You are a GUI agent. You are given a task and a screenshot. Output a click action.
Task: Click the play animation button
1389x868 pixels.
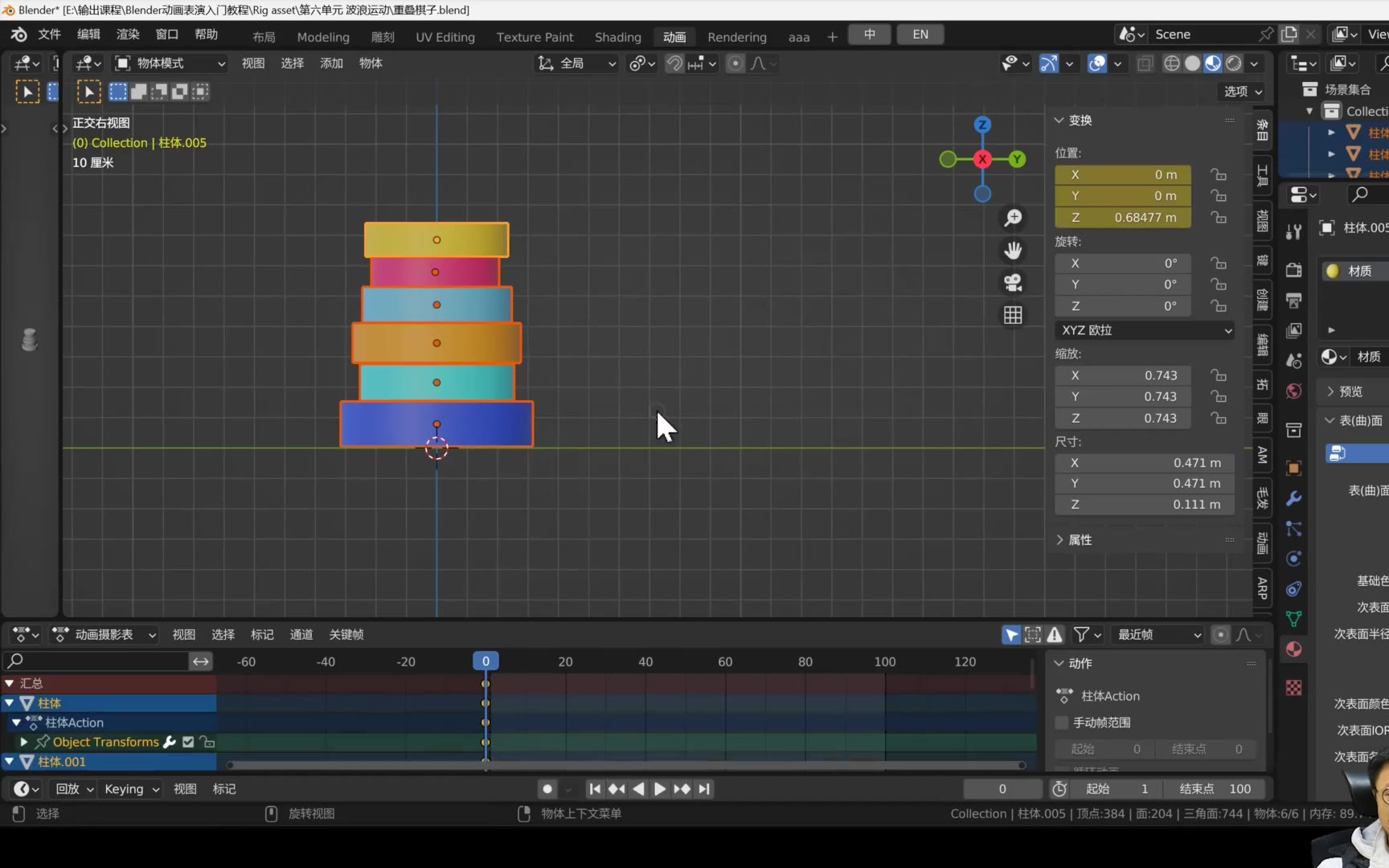click(x=659, y=789)
